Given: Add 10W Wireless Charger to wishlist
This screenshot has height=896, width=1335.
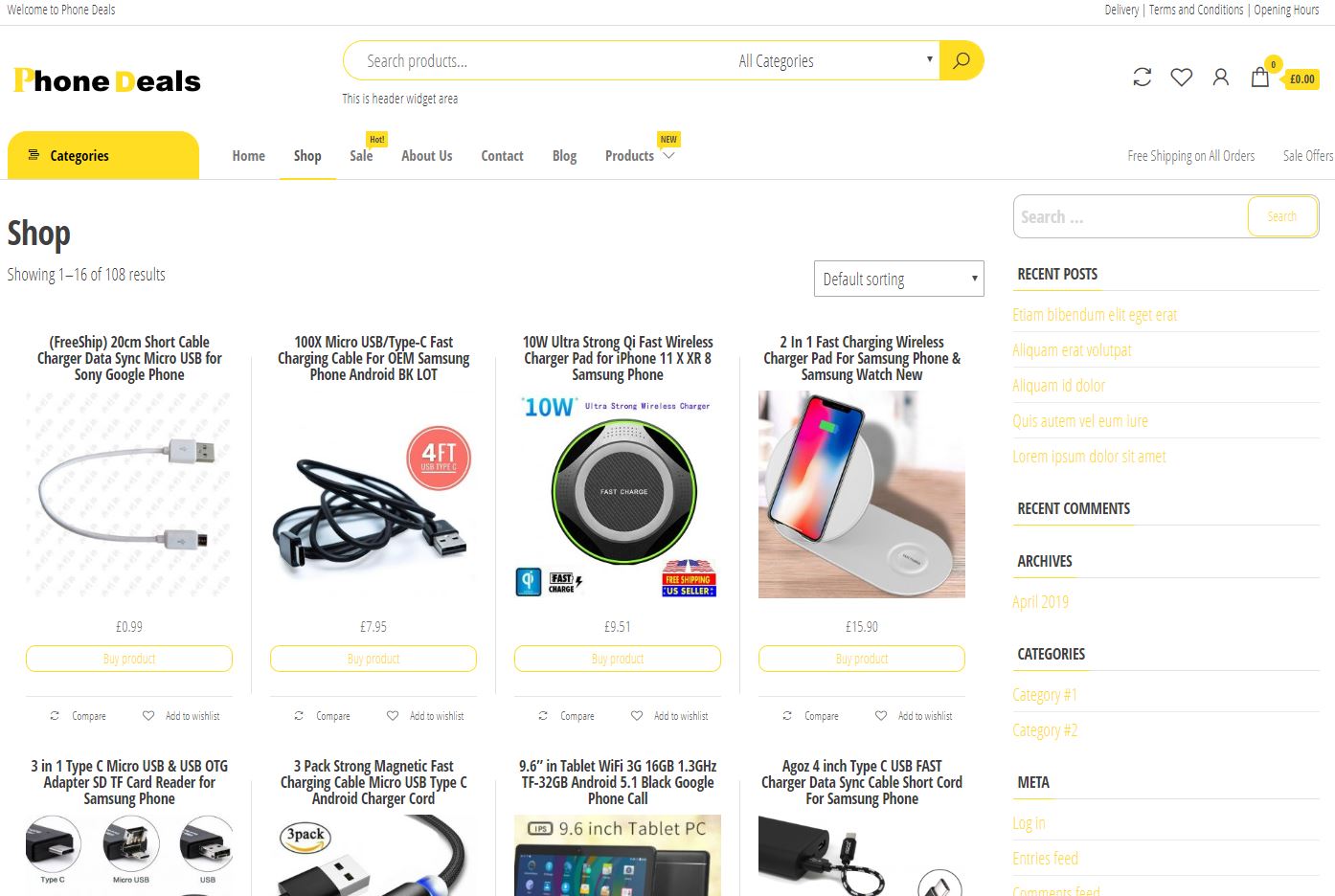Looking at the screenshot, I should (637, 716).
